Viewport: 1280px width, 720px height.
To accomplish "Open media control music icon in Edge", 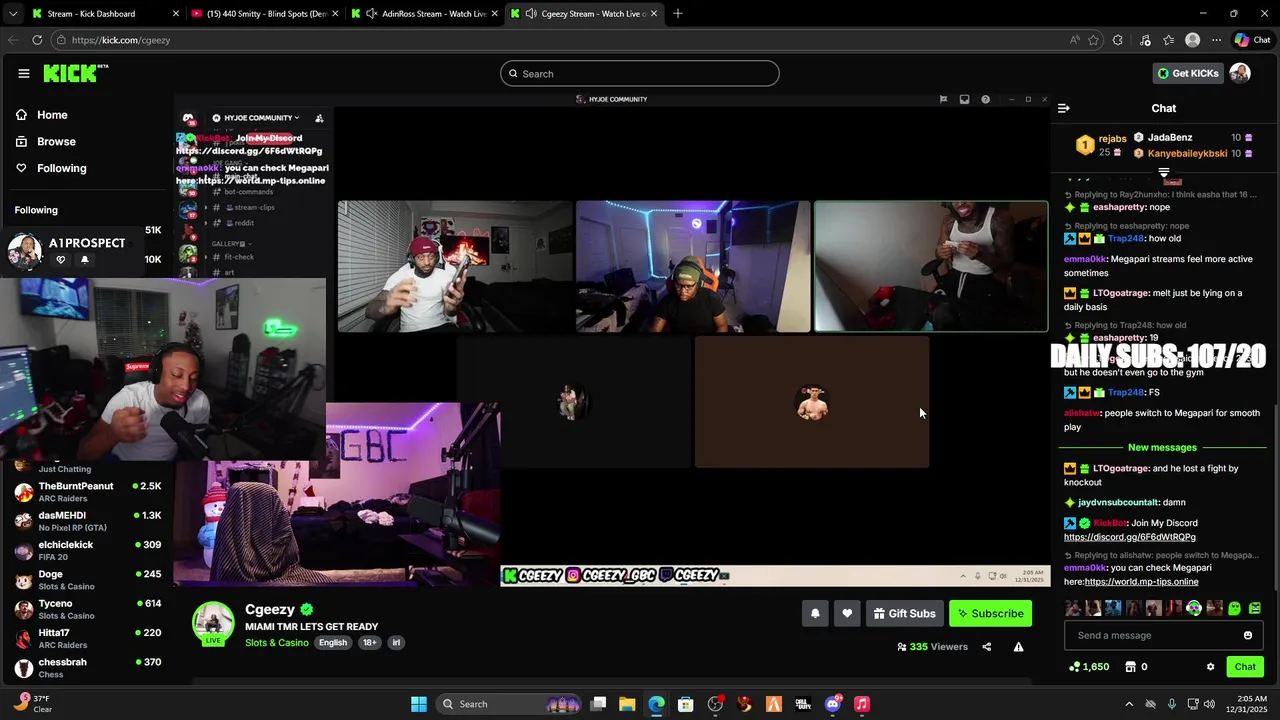I will click(x=1145, y=40).
